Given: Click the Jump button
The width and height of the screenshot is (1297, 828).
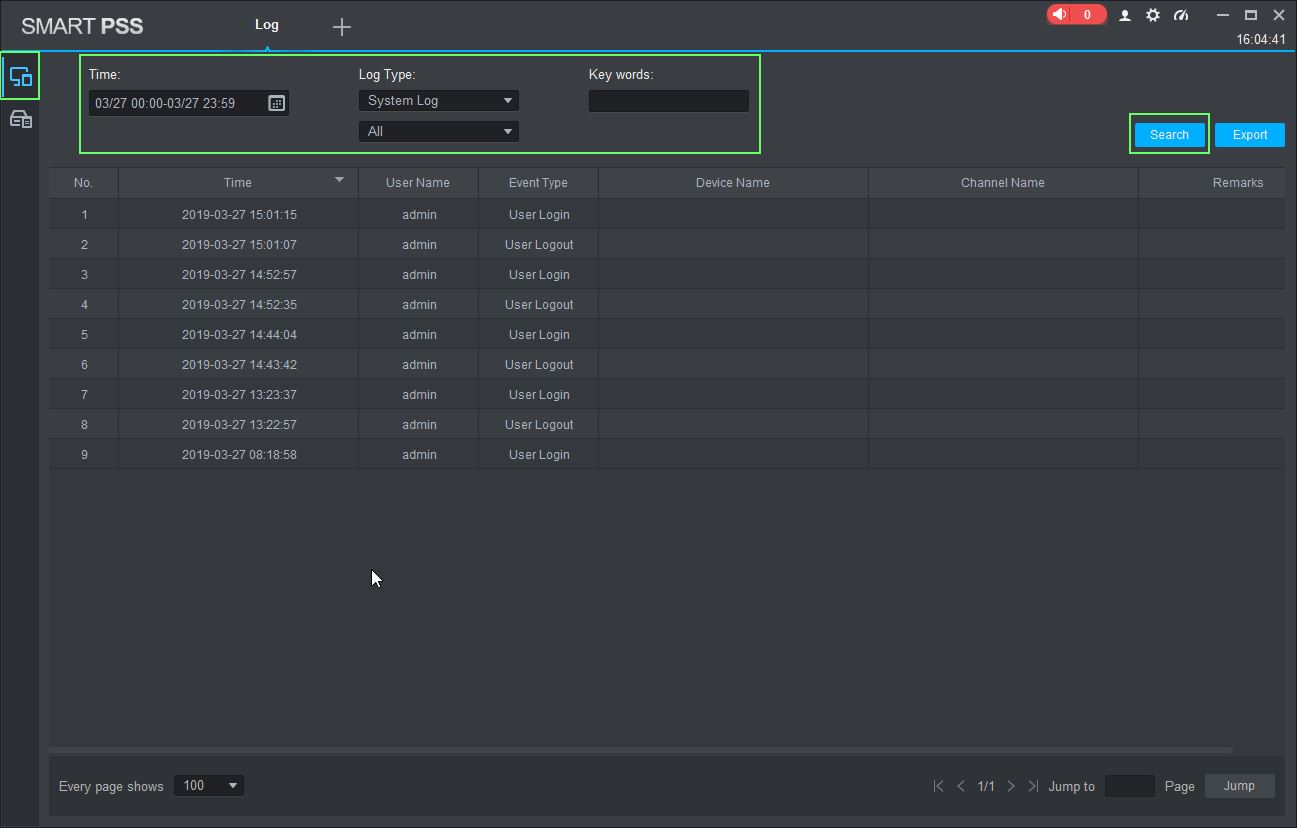Looking at the screenshot, I should click(x=1239, y=786).
